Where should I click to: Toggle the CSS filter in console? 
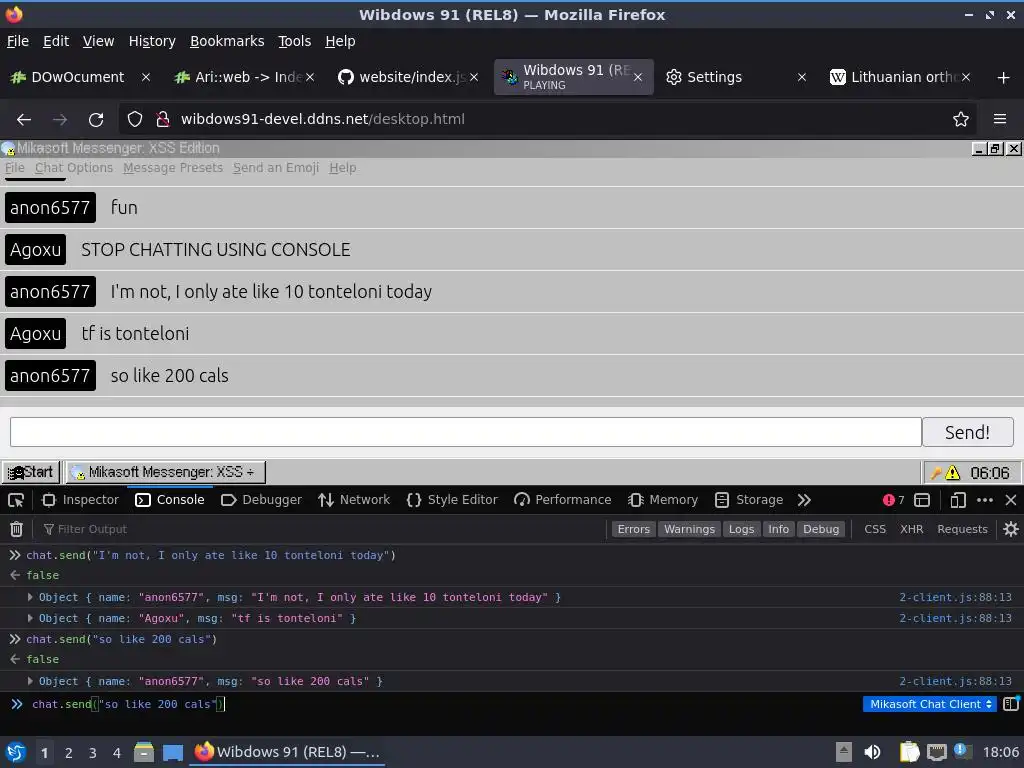tap(874, 529)
